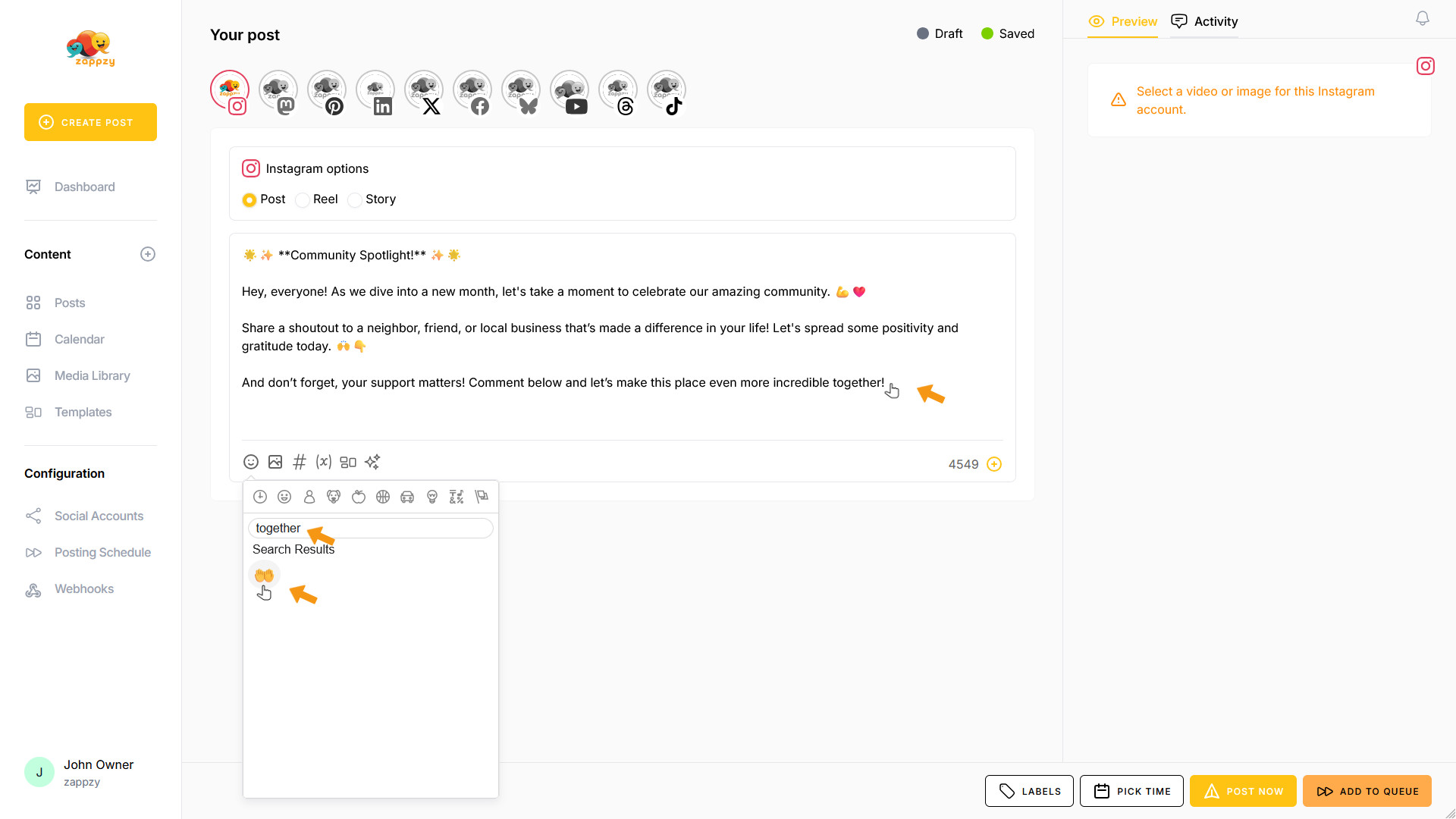Open the variables (x) icon
This screenshot has width=1456, height=819.
click(324, 462)
